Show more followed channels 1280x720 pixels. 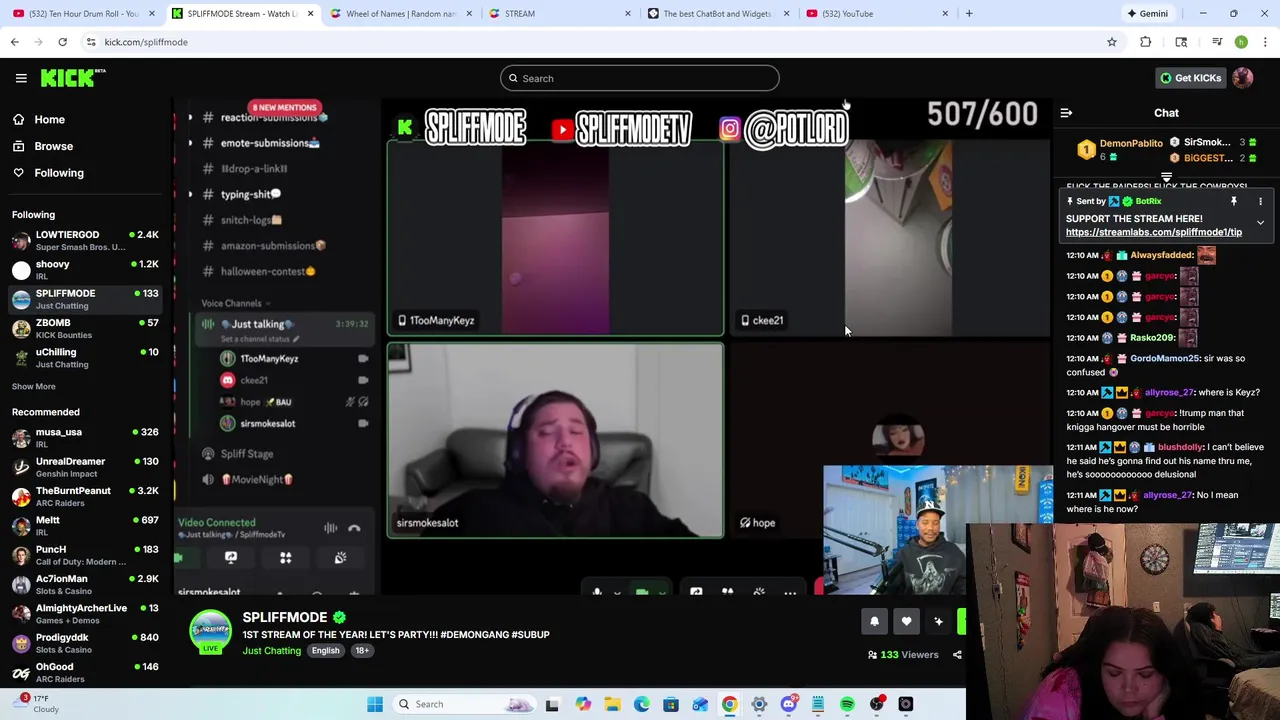click(33, 386)
